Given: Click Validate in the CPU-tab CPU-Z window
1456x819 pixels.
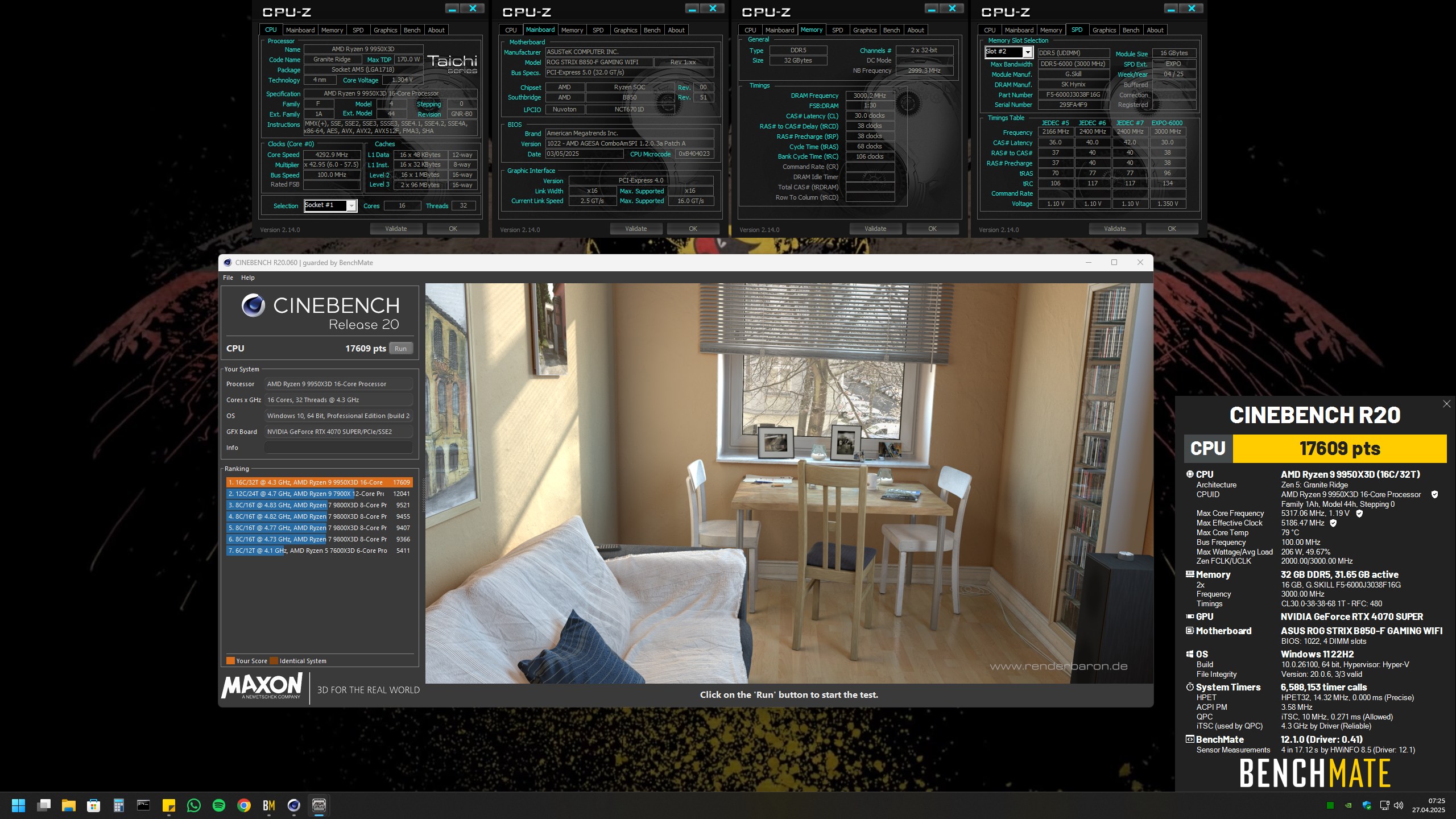Looking at the screenshot, I should (396, 229).
